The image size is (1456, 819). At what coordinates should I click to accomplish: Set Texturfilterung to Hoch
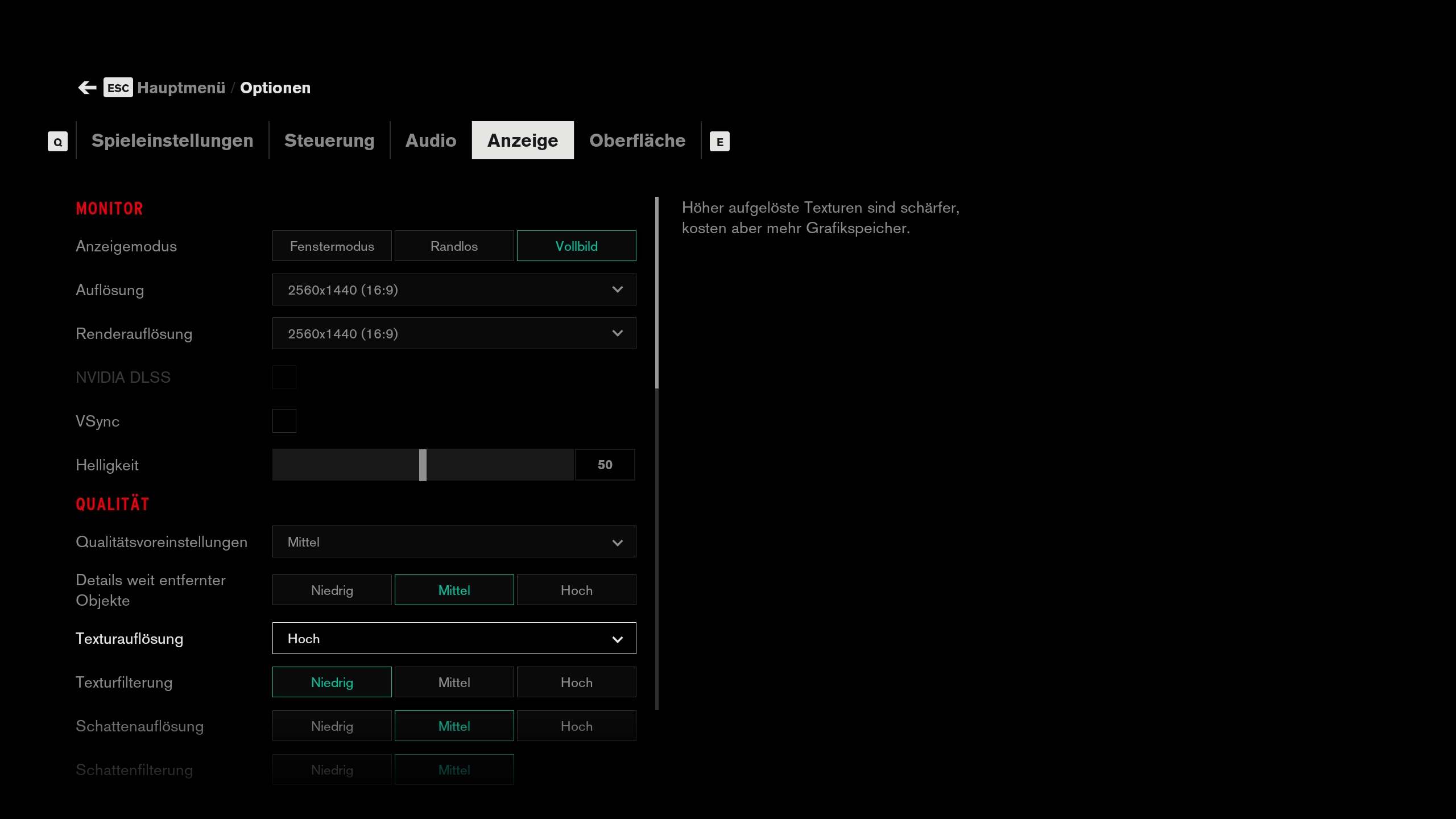pyautogui.click(x=576, y=682)
